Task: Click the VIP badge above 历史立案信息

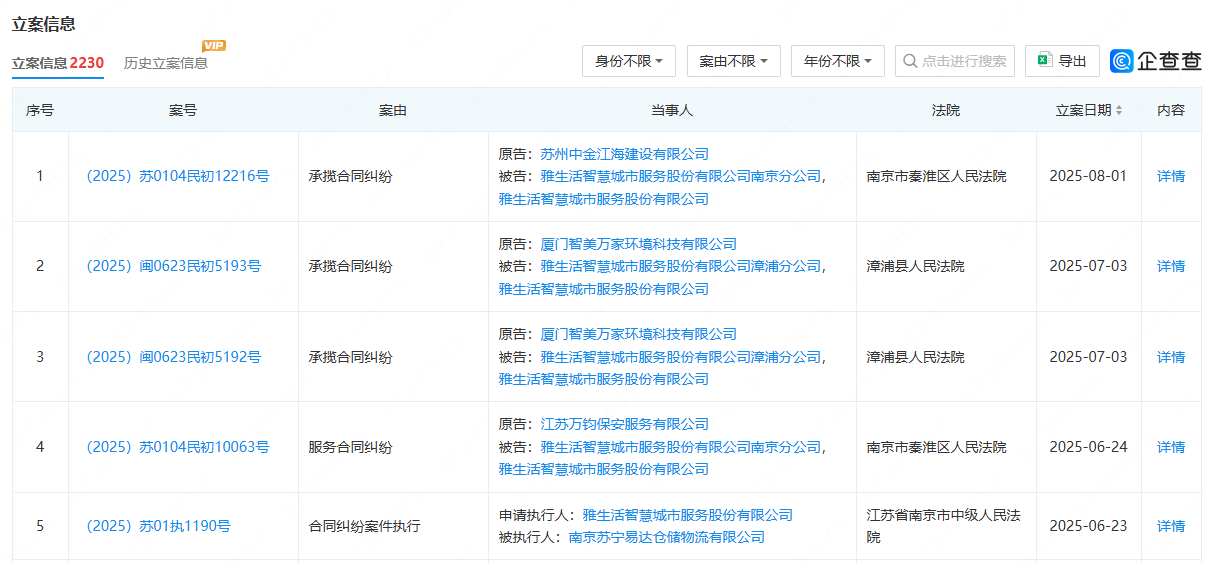Action: (214, 45)
